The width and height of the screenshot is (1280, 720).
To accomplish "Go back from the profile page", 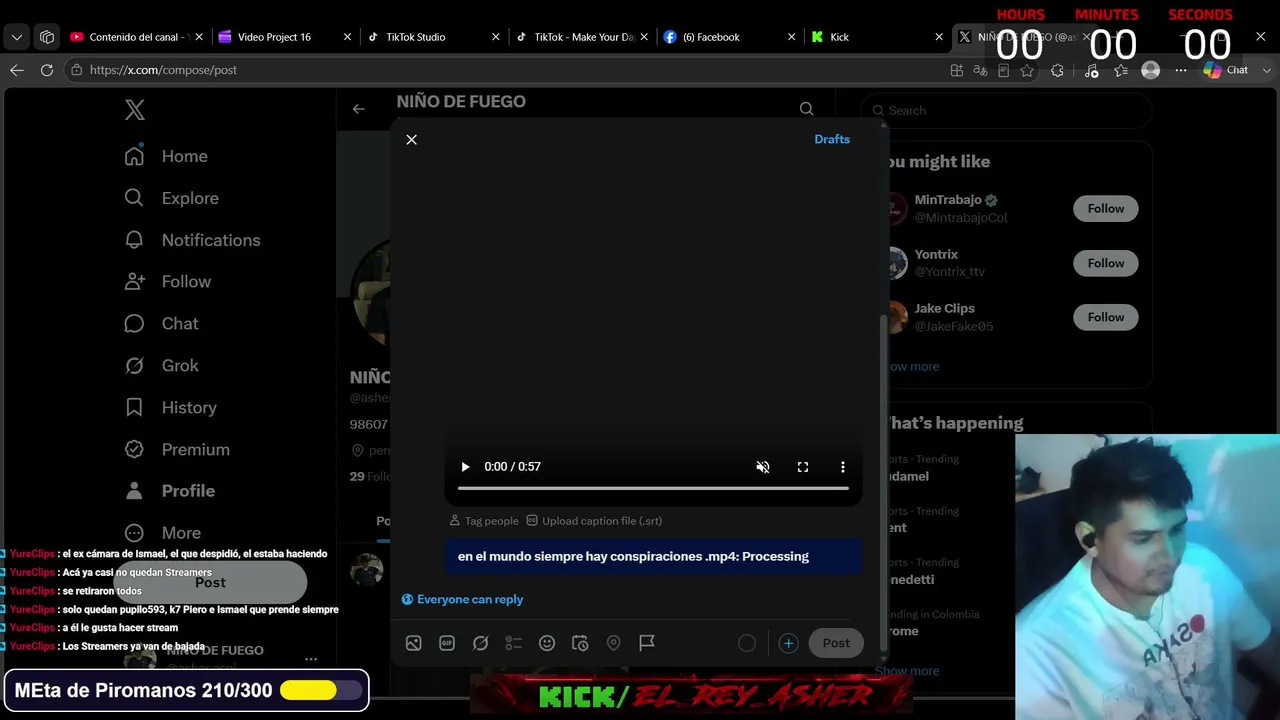I will tap(358, 109).
